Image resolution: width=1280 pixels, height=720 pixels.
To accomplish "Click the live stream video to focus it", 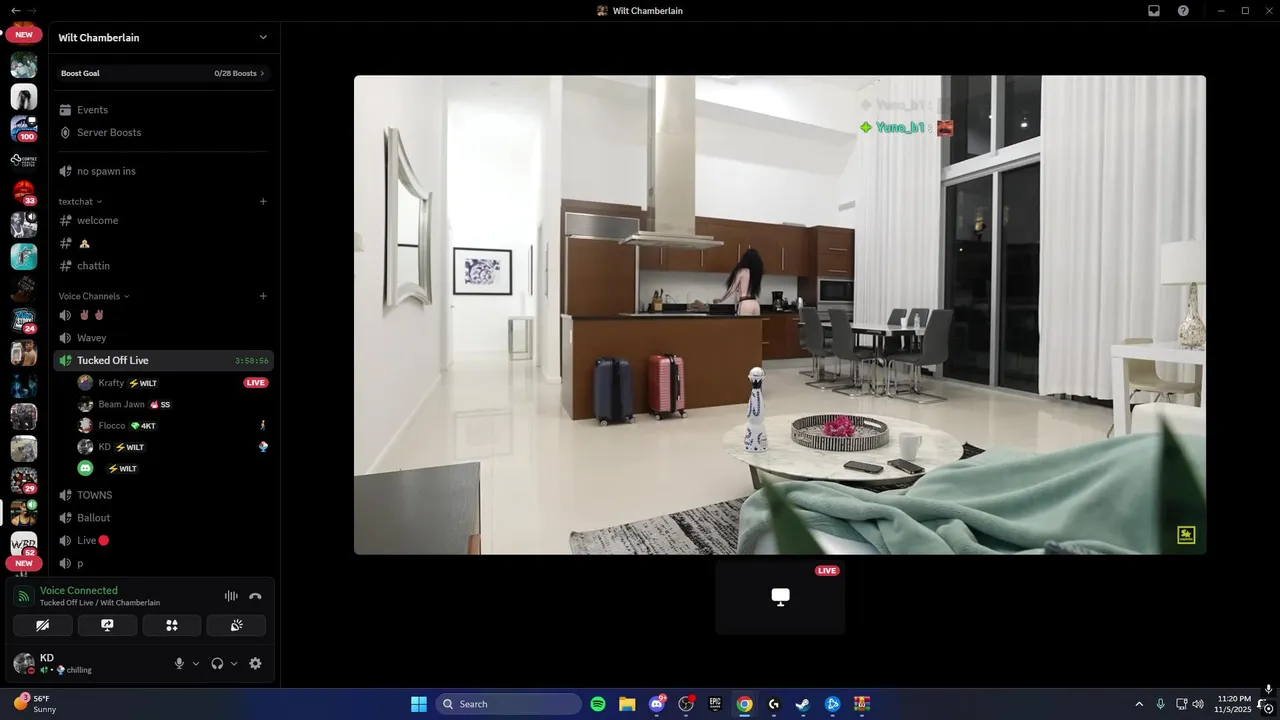I will click(780, 314).
